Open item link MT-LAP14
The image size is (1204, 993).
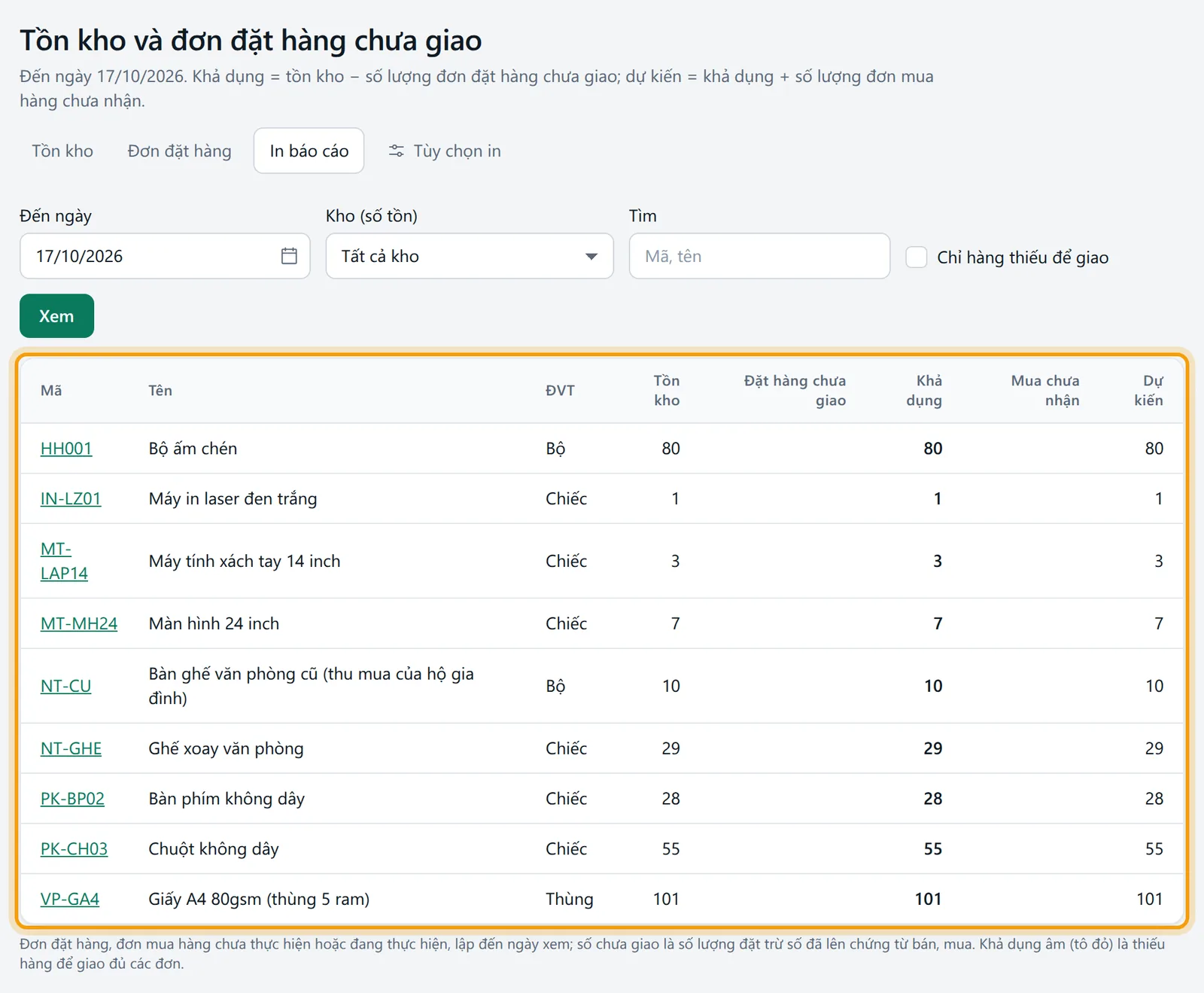click(64, 561)
